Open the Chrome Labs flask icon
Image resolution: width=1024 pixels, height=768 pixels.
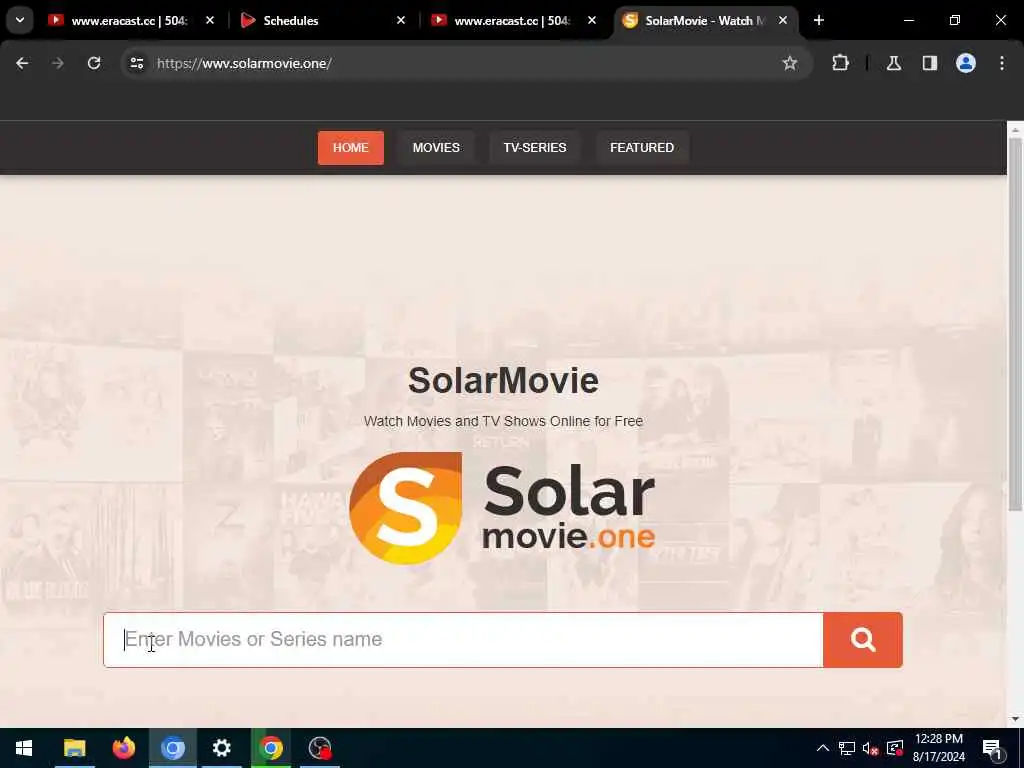[x=893, y=63]
